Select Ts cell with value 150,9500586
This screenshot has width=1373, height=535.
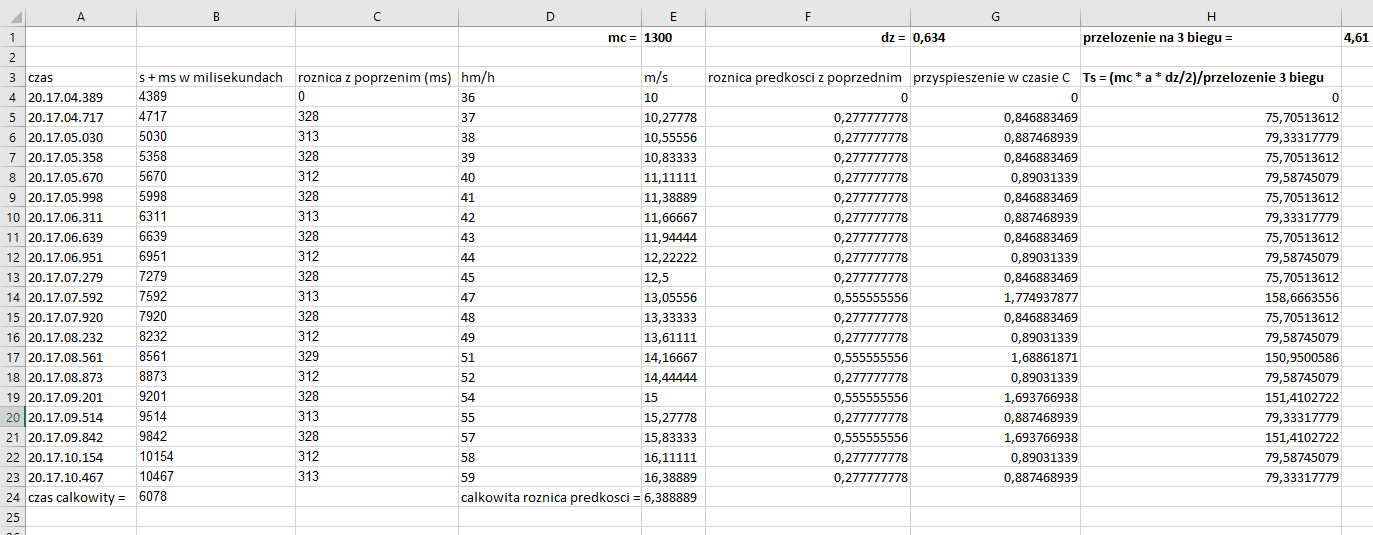click(1211, 357)
